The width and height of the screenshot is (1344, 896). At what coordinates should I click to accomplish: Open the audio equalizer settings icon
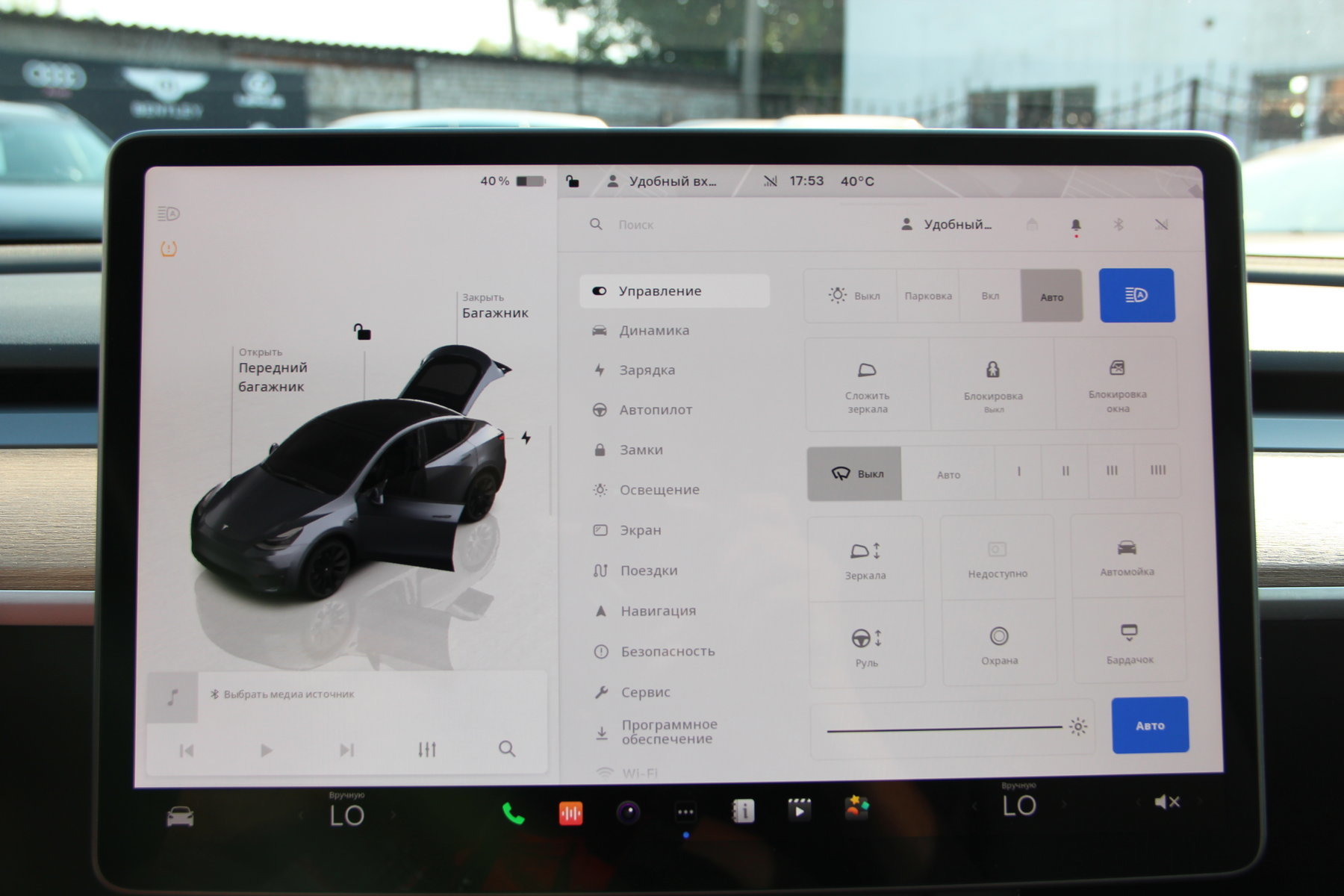[x=427, y=749]
